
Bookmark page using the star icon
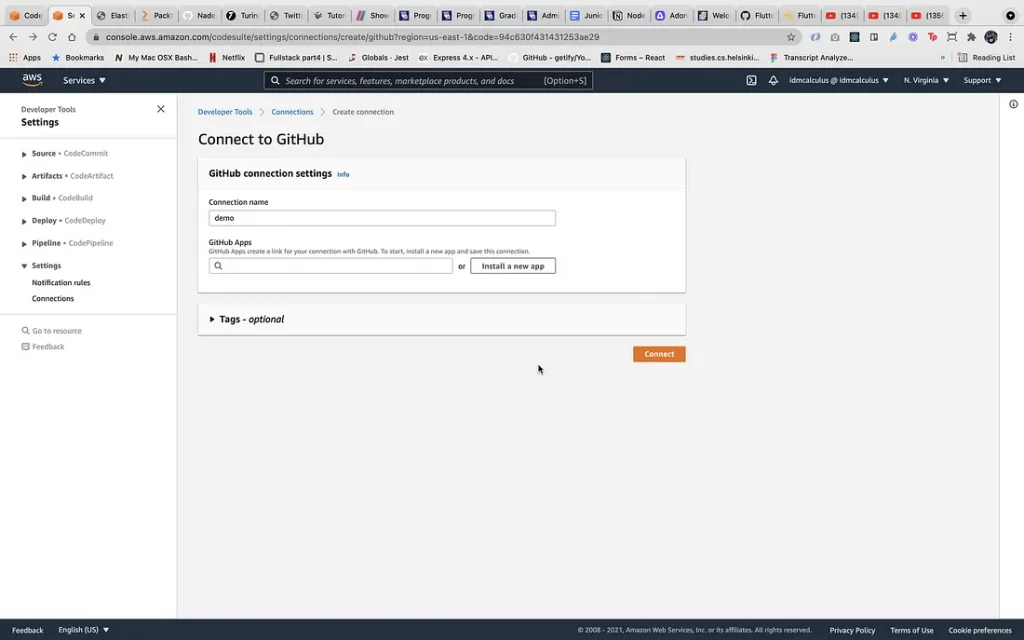click(791, 37)
